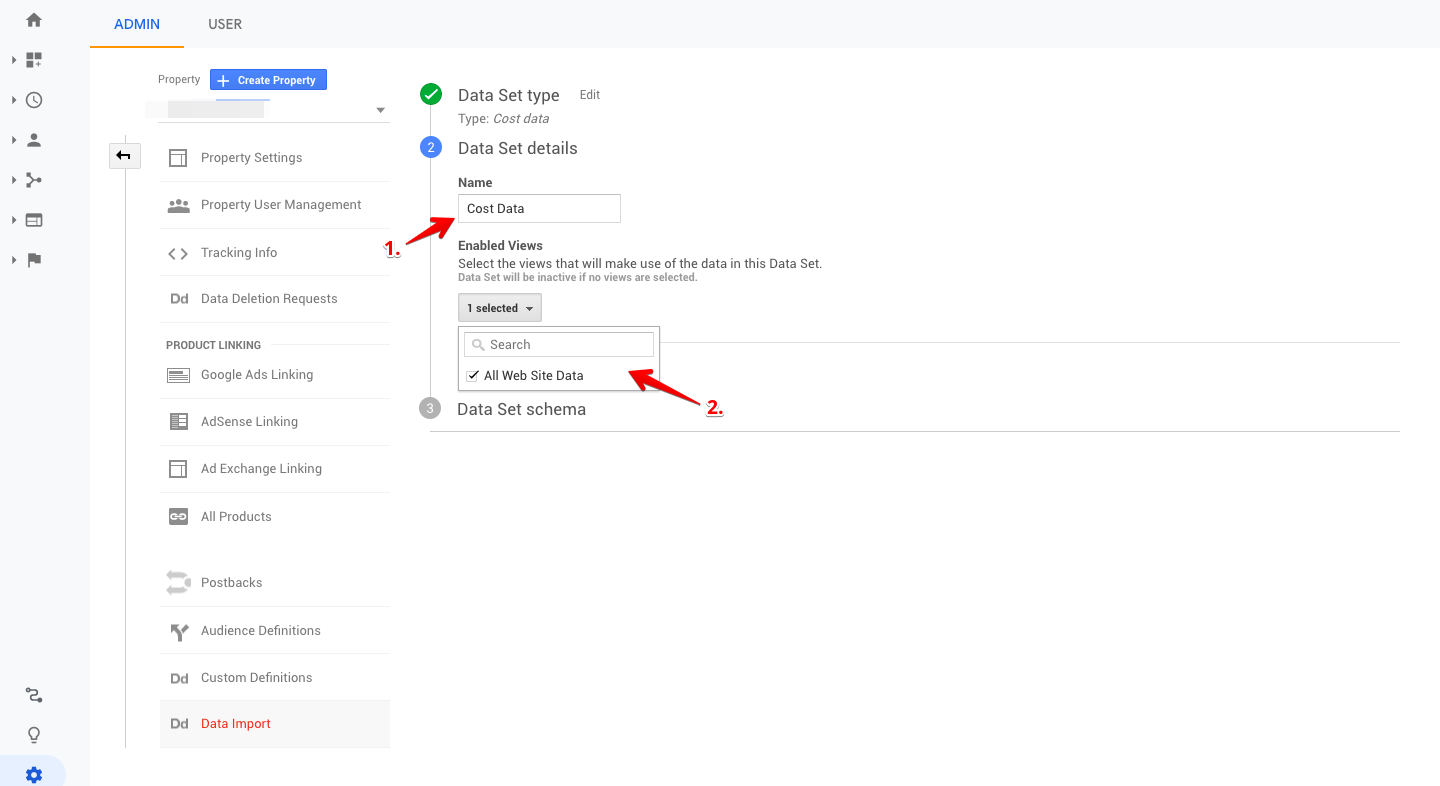Uncheck All Web Site Data view

pos(473,376)
